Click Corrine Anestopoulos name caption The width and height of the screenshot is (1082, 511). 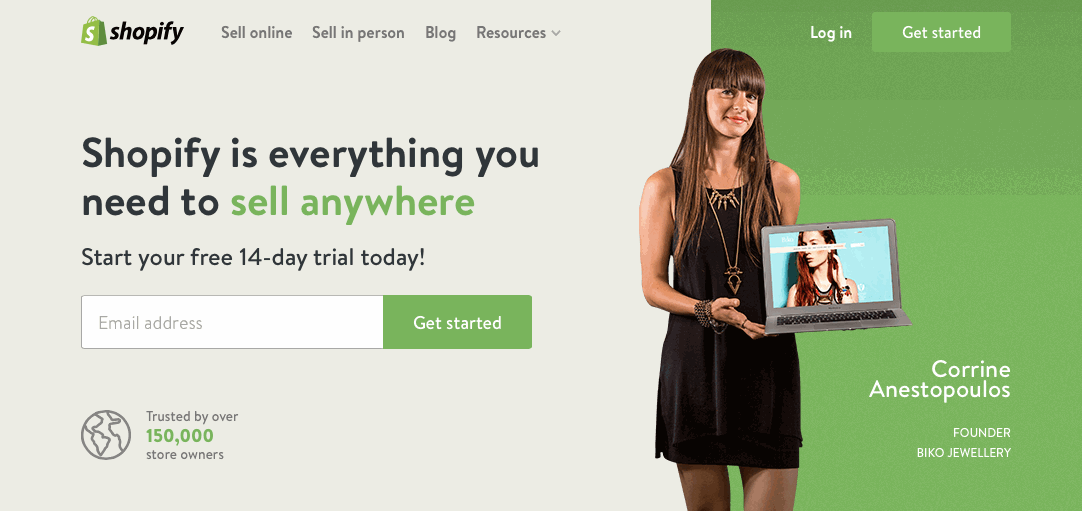coord(939,379)
